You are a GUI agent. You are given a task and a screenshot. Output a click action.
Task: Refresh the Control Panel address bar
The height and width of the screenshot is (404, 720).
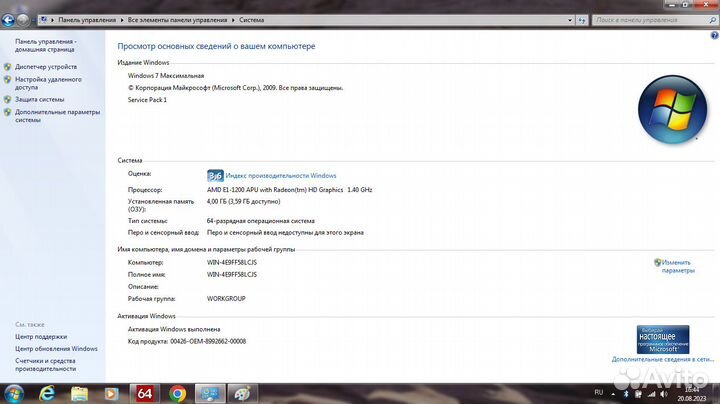(x=582, y=20)
